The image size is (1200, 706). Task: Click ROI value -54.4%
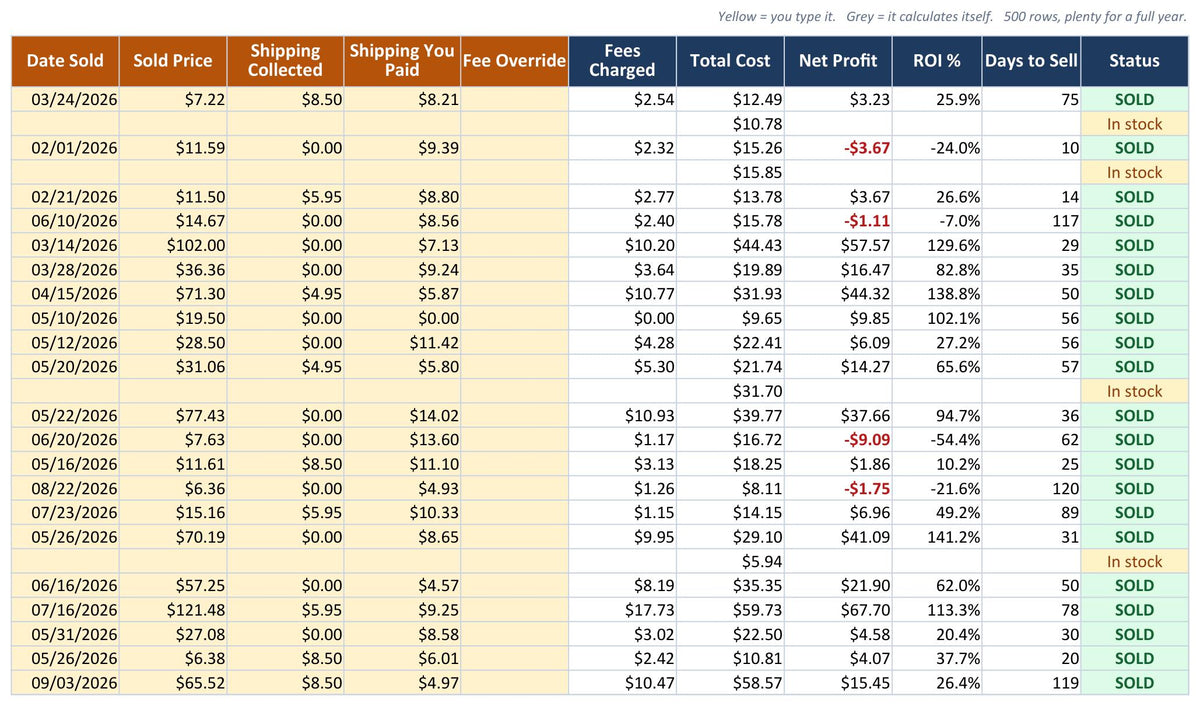(x=937, y=440)
